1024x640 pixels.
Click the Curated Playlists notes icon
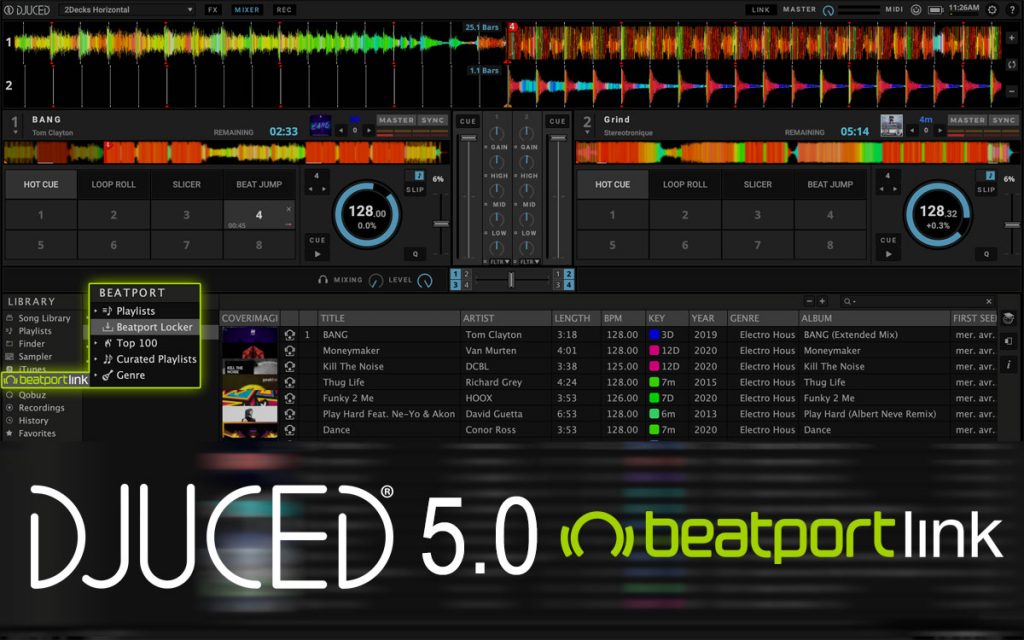tap(109, 359)
